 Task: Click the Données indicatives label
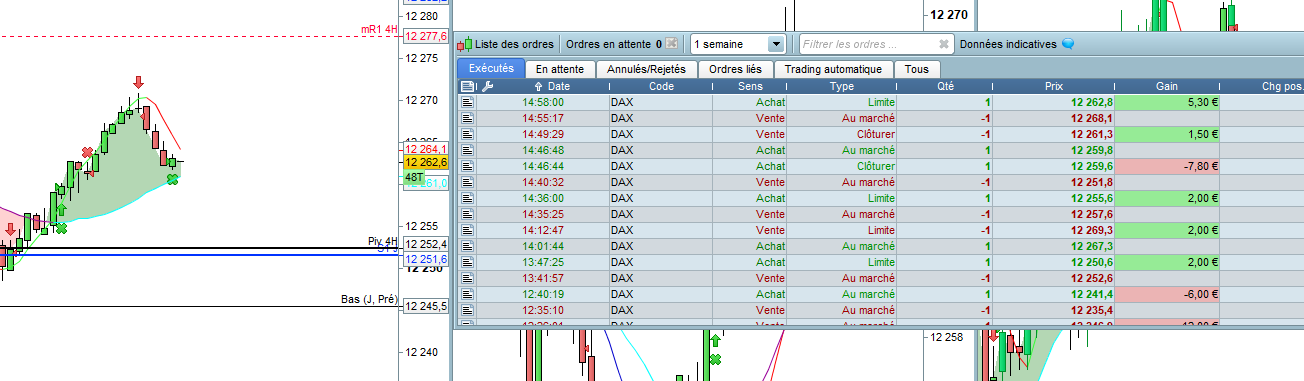1008,44
